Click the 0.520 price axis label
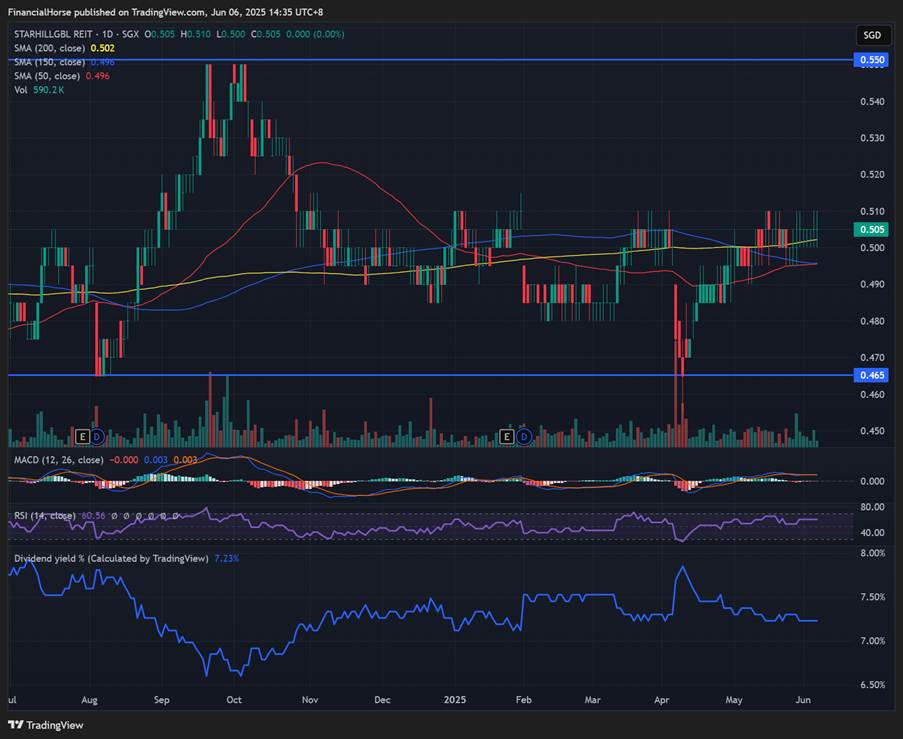Image resolution: width=903 pixels, height=739 pixels. 872,175
